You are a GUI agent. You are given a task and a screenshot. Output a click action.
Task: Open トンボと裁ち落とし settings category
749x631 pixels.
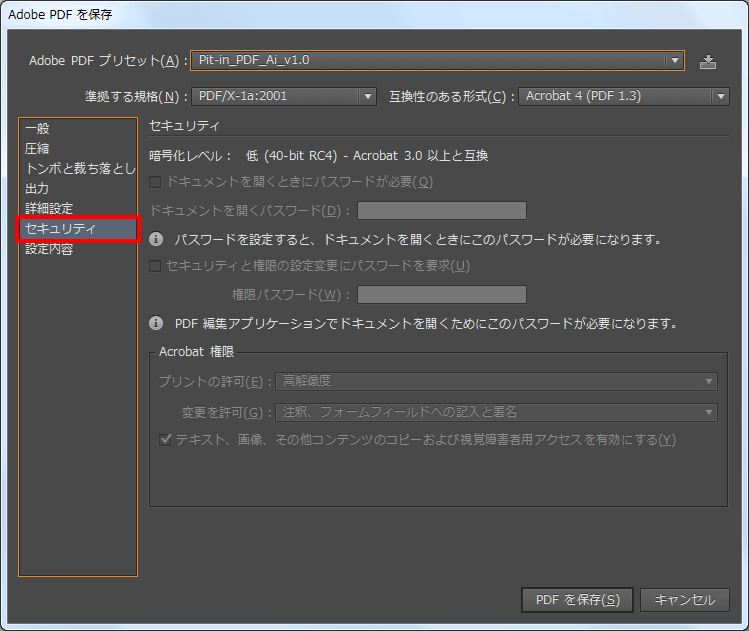click(x=78, y=169)
